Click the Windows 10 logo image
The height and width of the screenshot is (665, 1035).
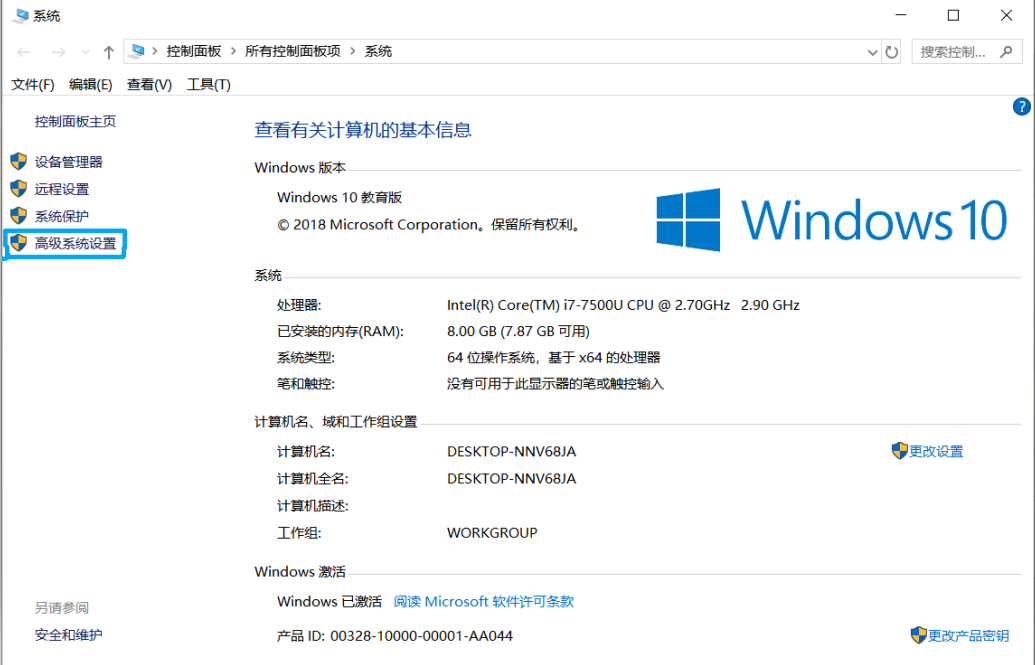point(832,220)
